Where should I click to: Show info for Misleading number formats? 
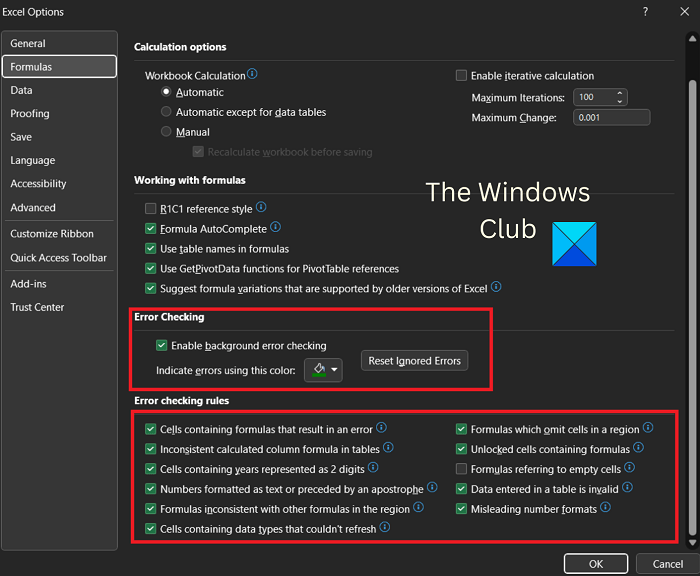click(x=605, y=507)
